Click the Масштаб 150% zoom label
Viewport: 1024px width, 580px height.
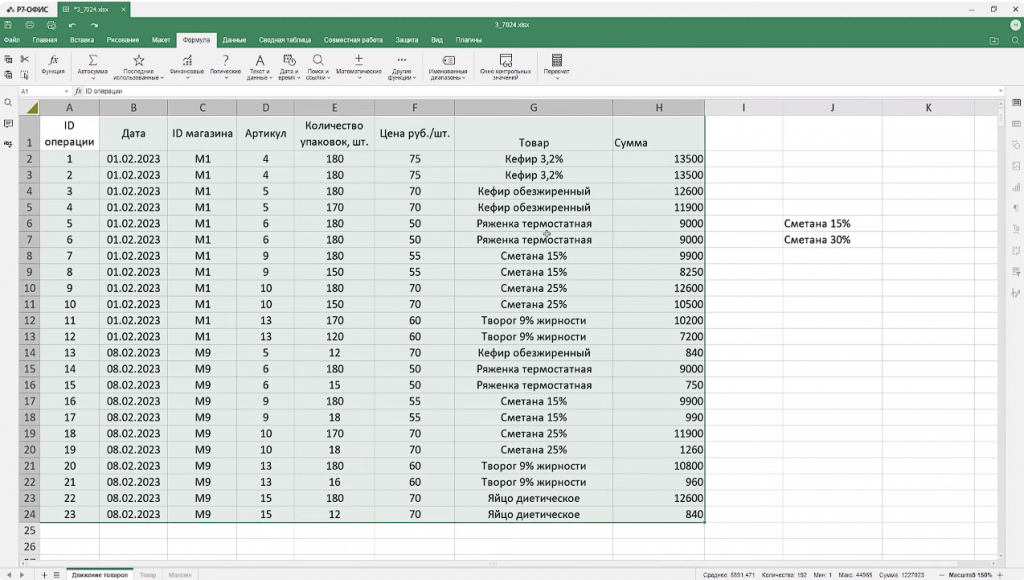970,575
